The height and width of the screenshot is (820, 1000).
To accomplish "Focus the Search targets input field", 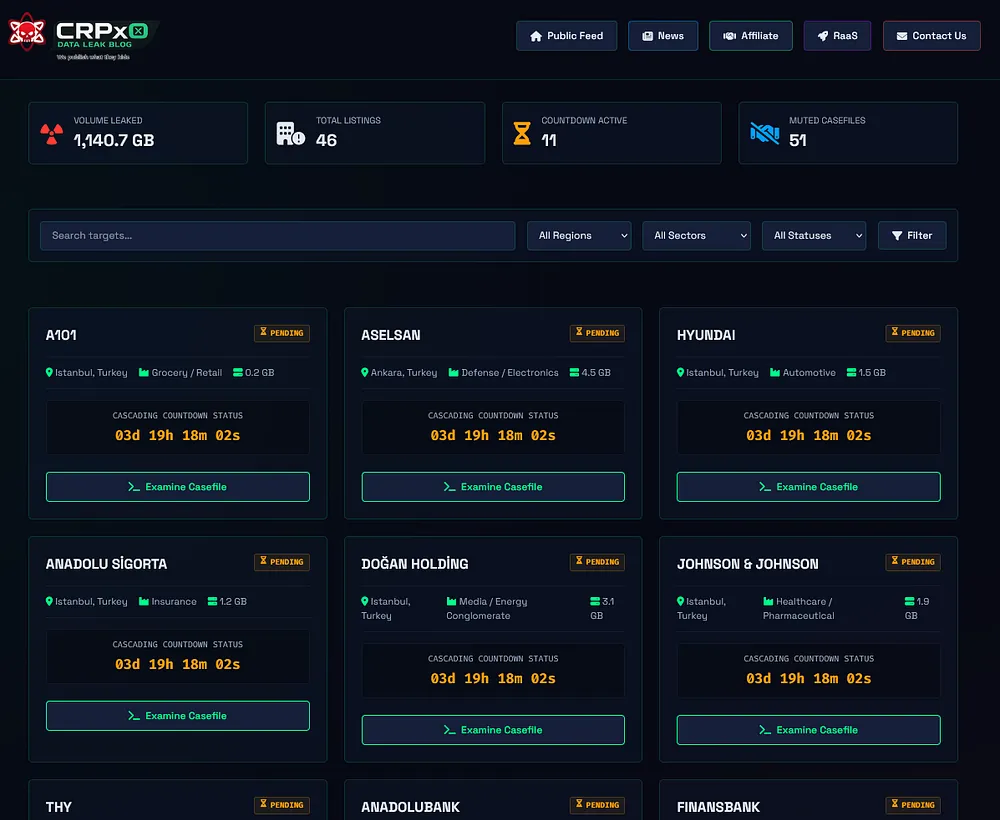I will pos(277,235).
